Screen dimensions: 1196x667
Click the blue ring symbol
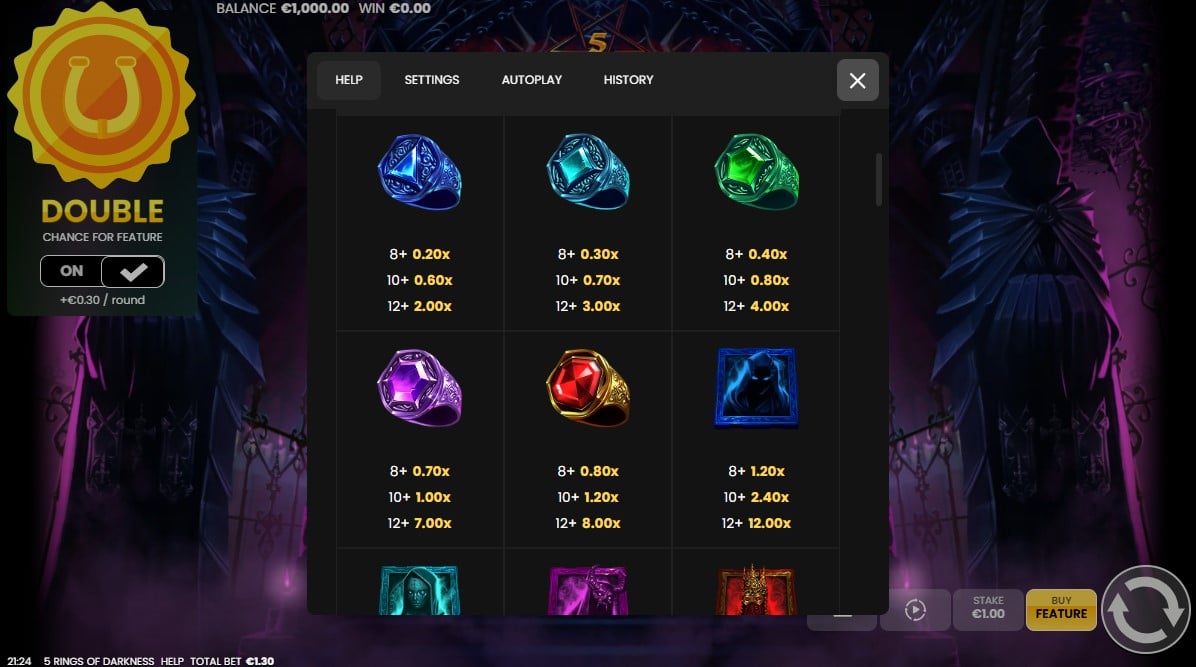420,172
